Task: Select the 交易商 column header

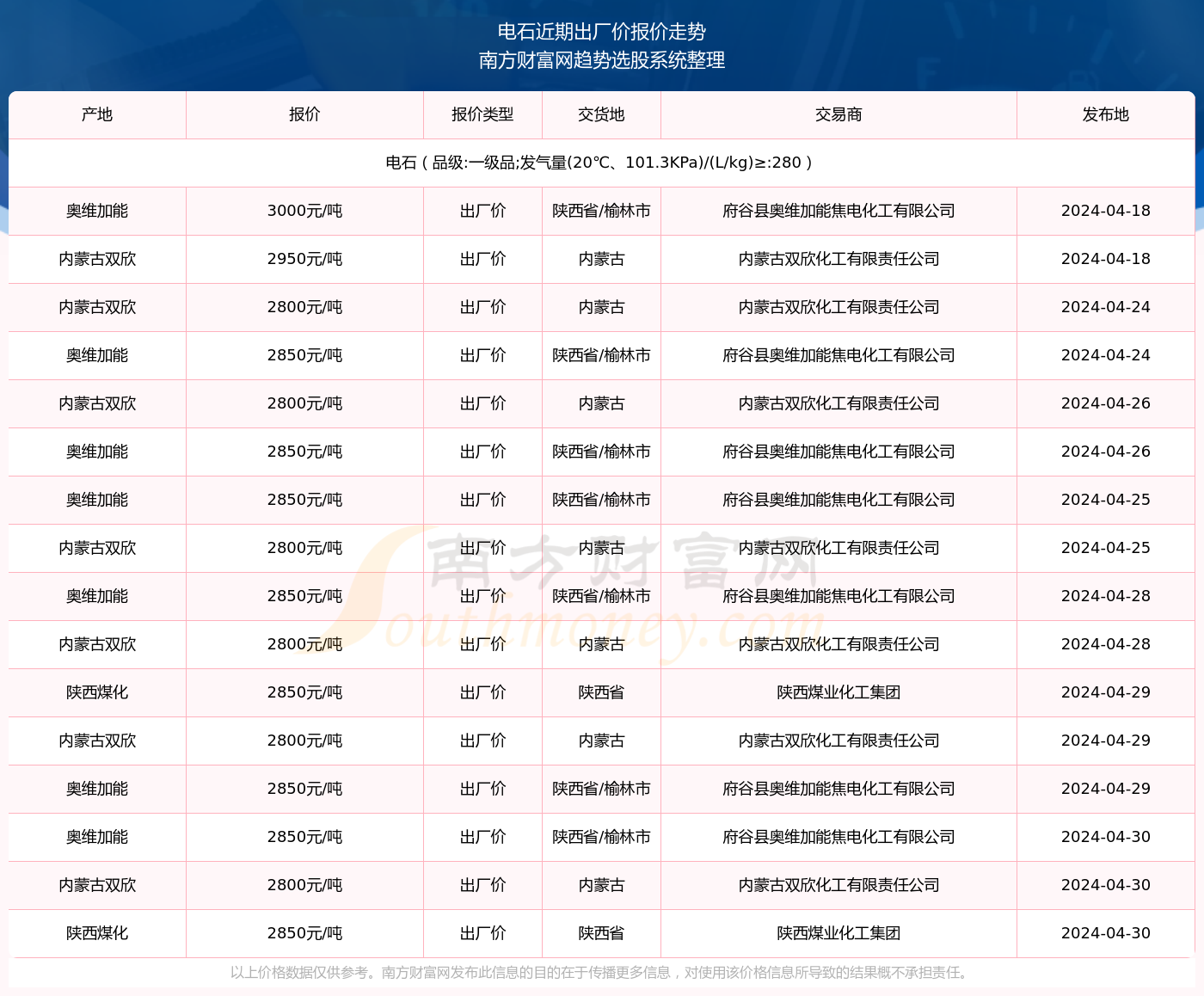Action: pyautogui.click(x=838, y=114)
